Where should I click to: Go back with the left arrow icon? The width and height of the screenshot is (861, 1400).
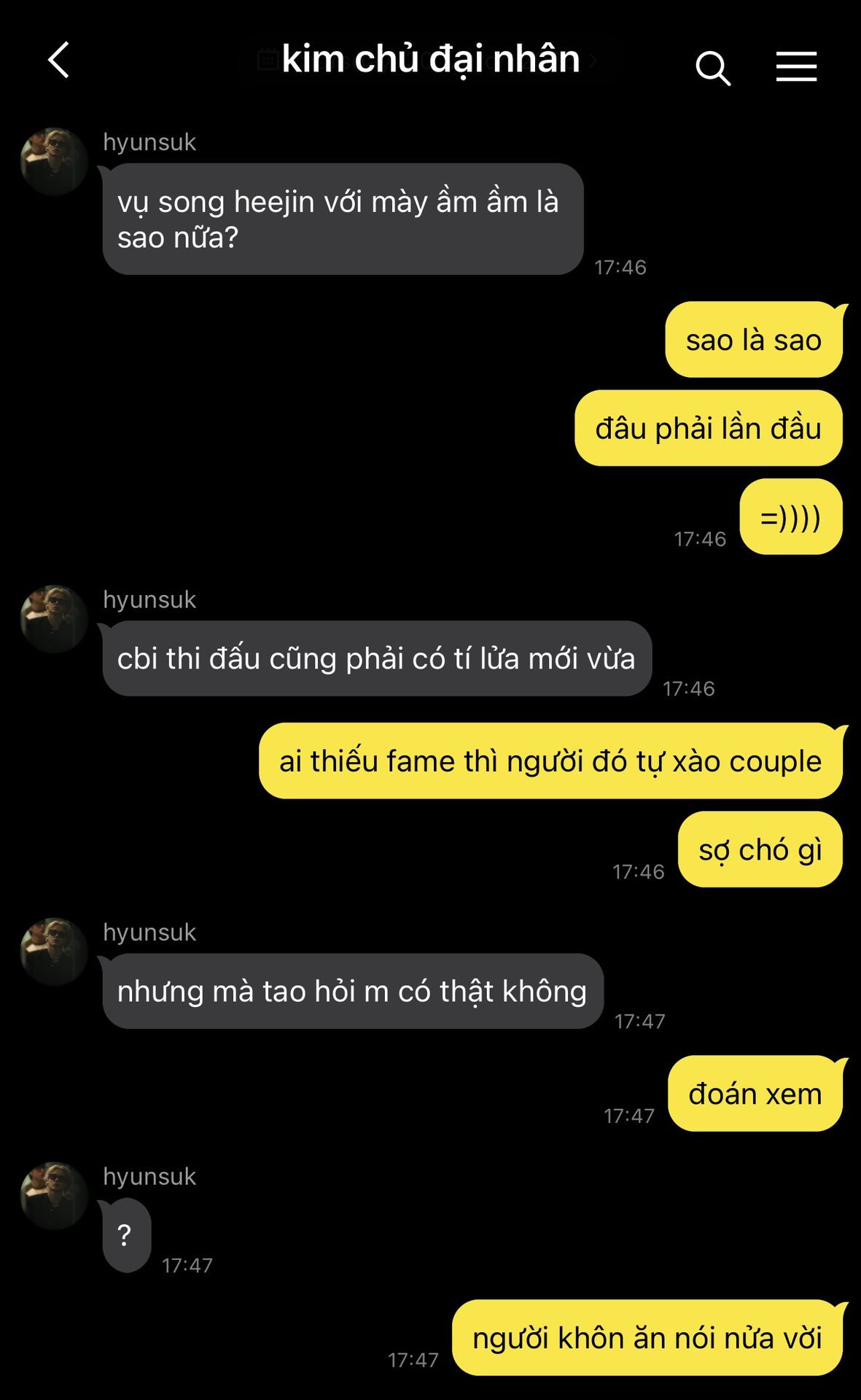point(59,60)
